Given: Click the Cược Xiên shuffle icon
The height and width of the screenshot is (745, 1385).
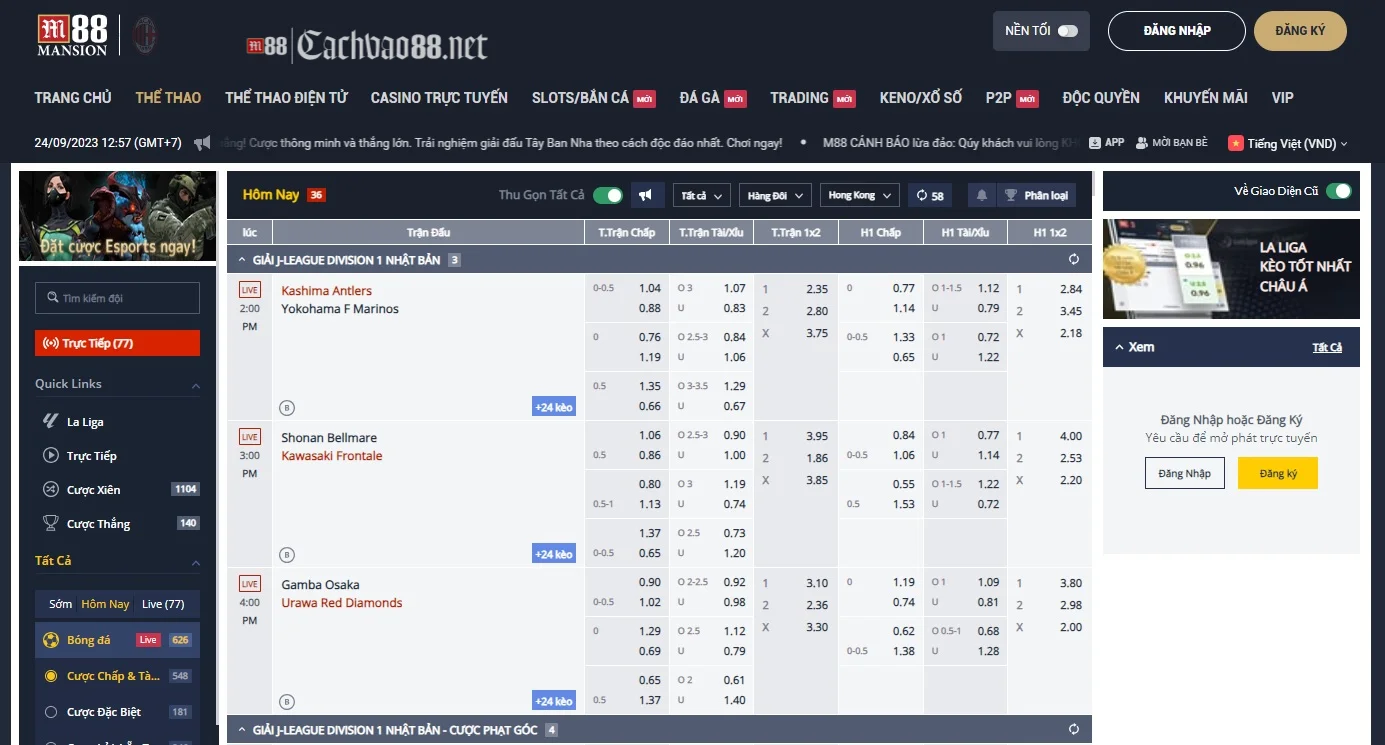Looking at the screenshot, I should pos(51,490).
